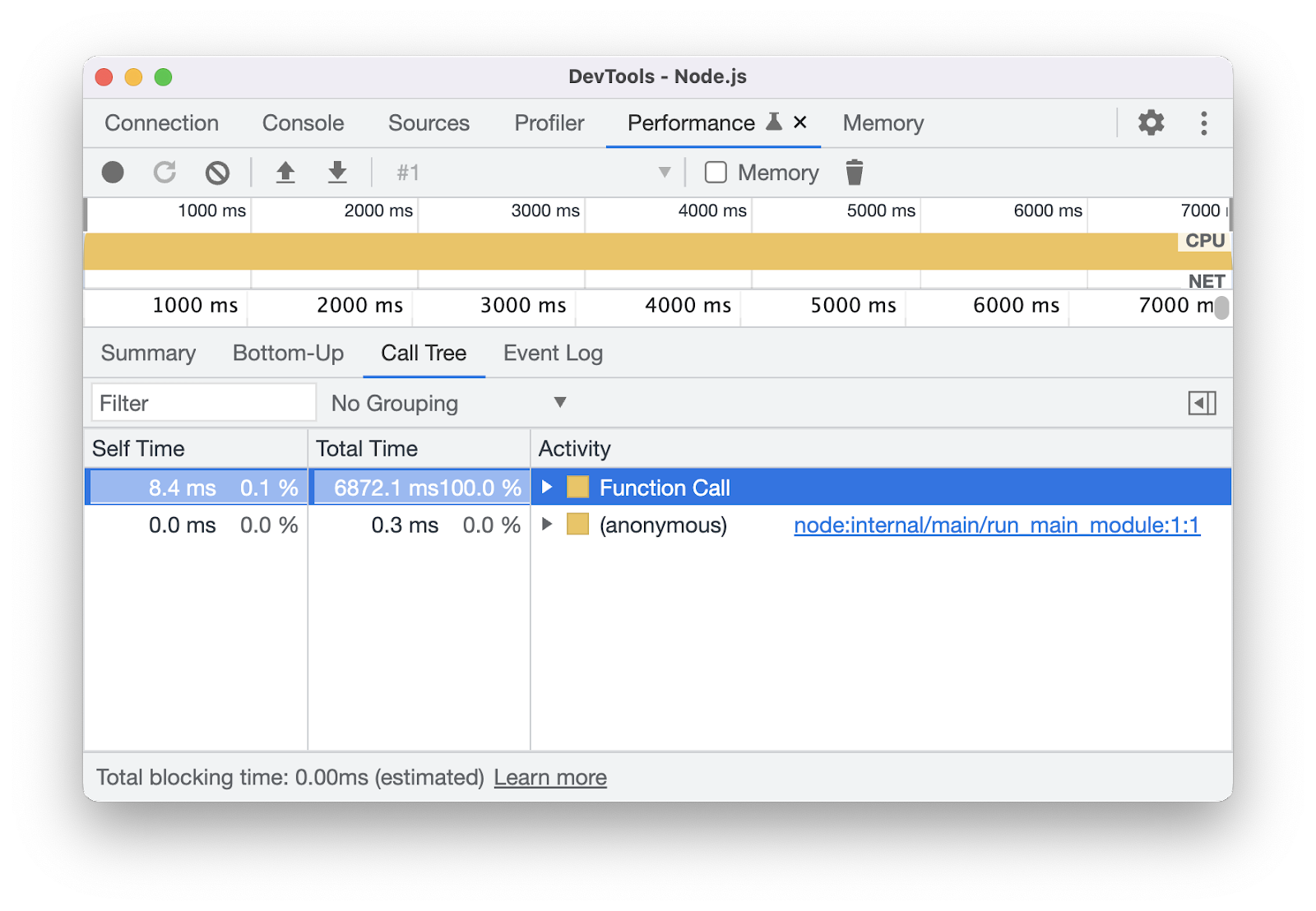The width and height of the screenshot is (1316, 911).
Task: Open the run_main_module:1:1 source link
Action: (x=996, y=525)
